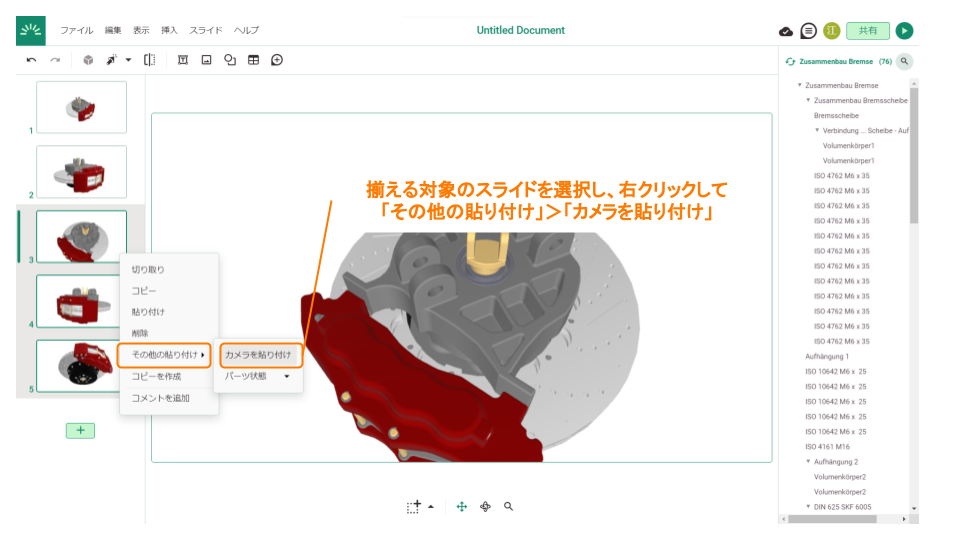Click the tree scrollbar down arrow
This screenshot has height=540, width=960.
coord(914,509)
